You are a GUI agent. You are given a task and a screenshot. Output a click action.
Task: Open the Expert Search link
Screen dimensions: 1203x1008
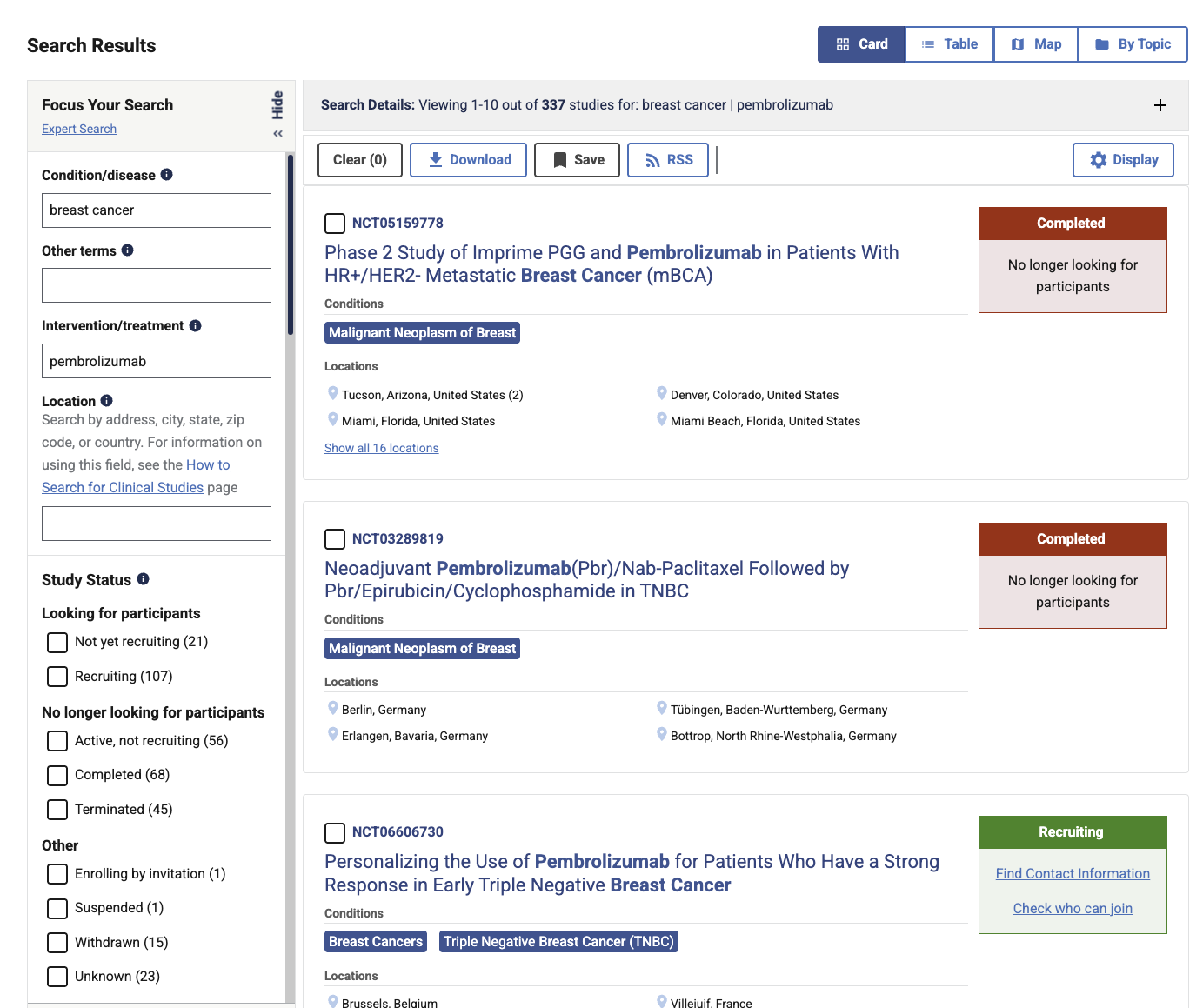pyautogui.click(x=79, y=129)
